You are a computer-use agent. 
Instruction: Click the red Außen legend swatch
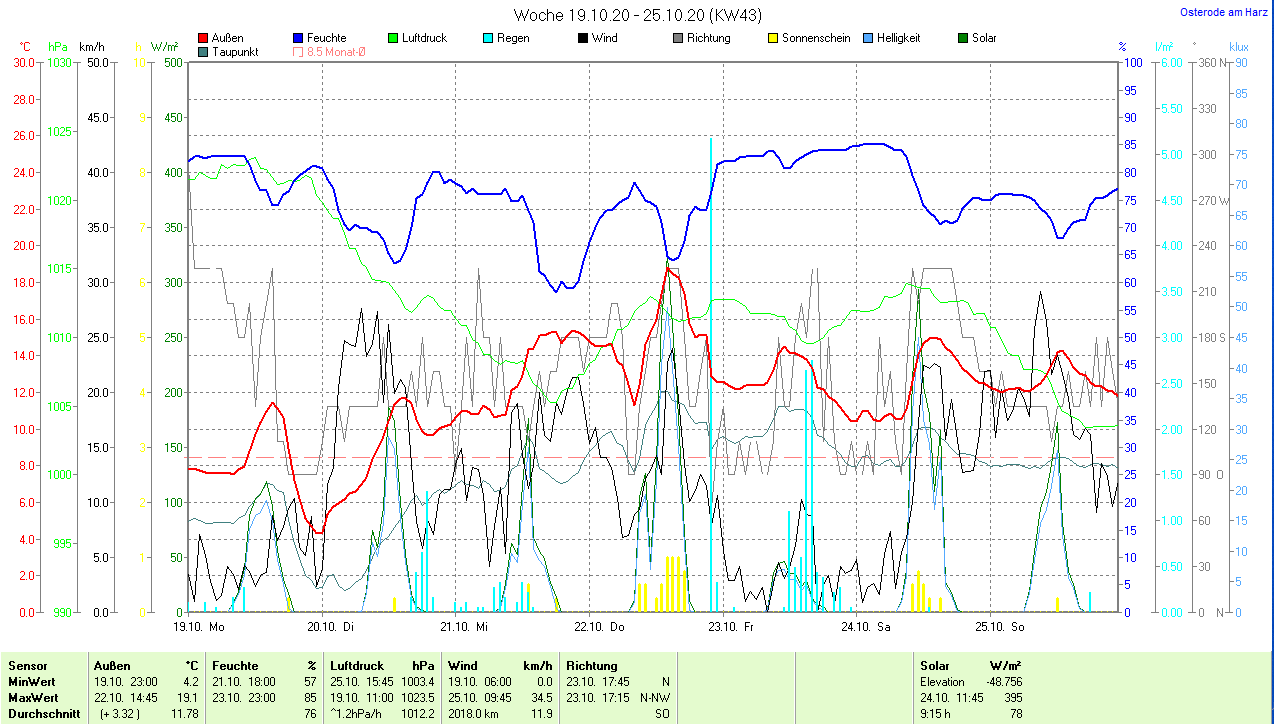point(204,38)
